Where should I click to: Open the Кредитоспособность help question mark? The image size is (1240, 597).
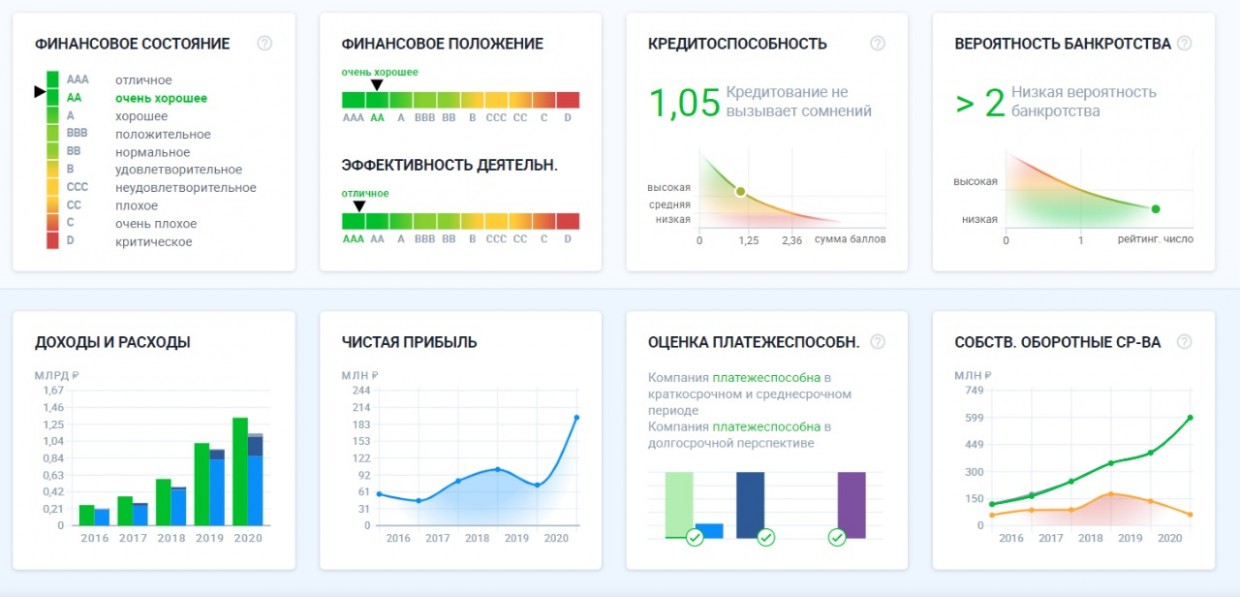click(877, 43)
